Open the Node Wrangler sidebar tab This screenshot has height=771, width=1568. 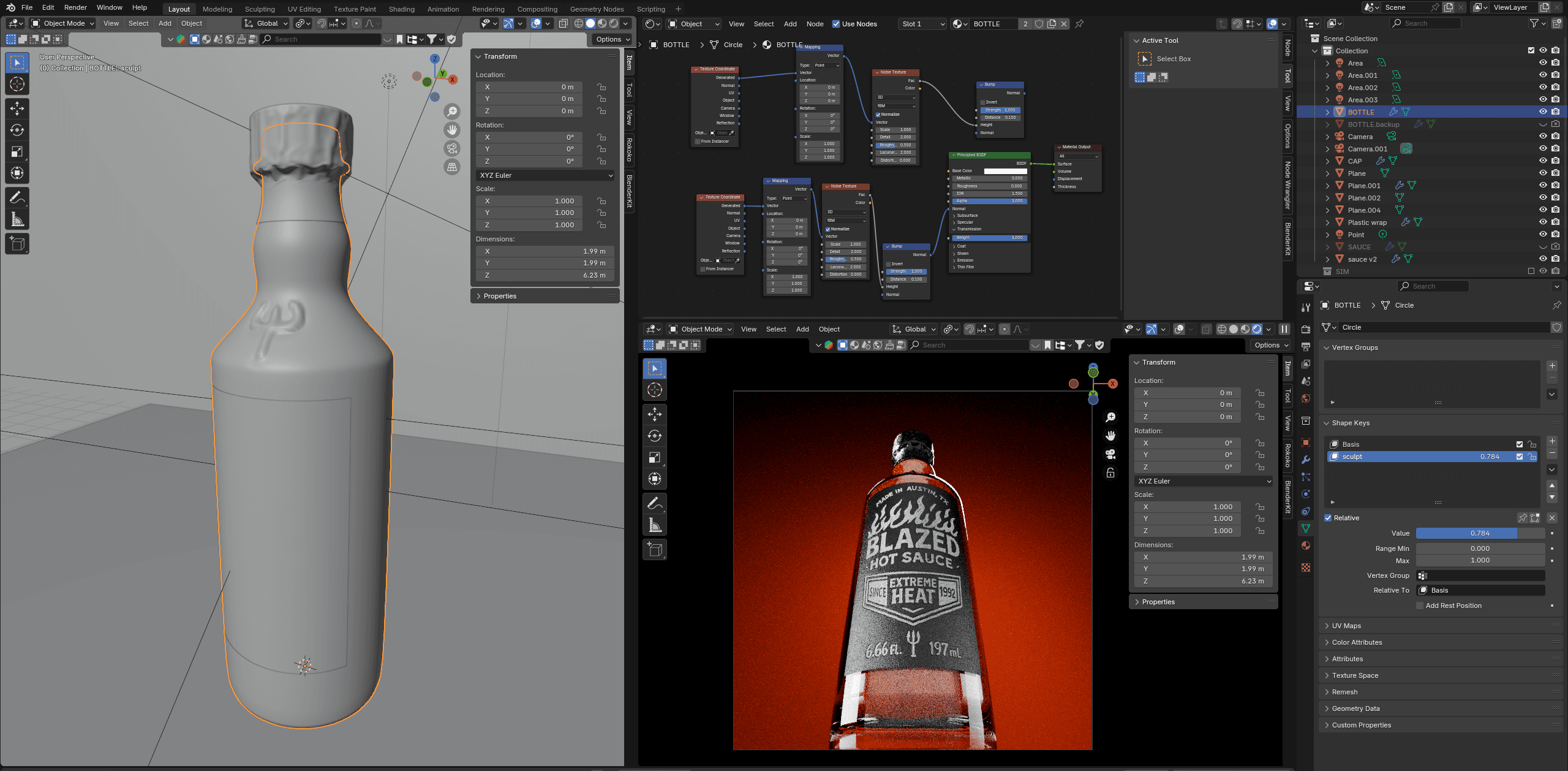coord(1287,185)
